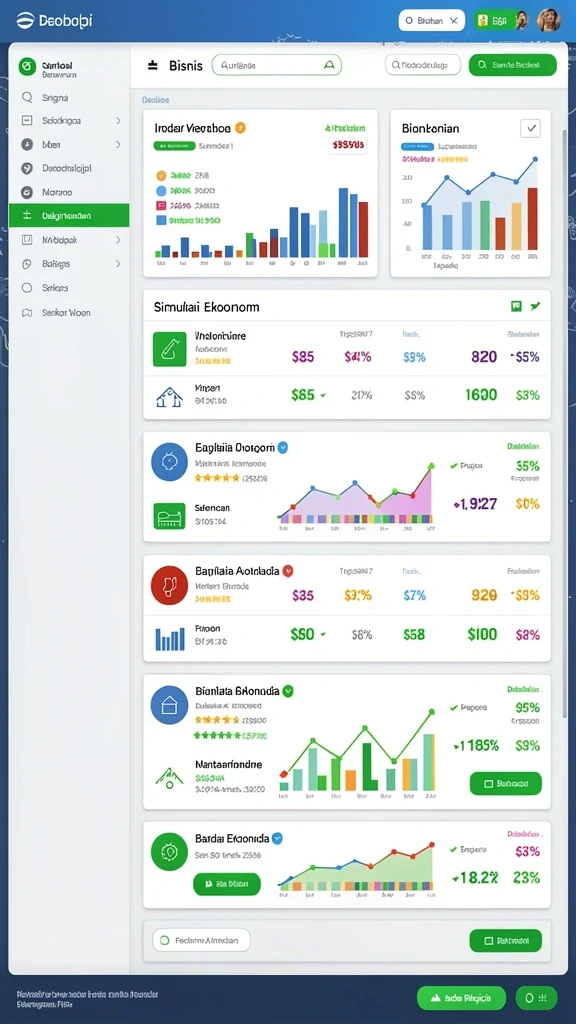Click the green circular Bardai Ekonodia icon

169,852
